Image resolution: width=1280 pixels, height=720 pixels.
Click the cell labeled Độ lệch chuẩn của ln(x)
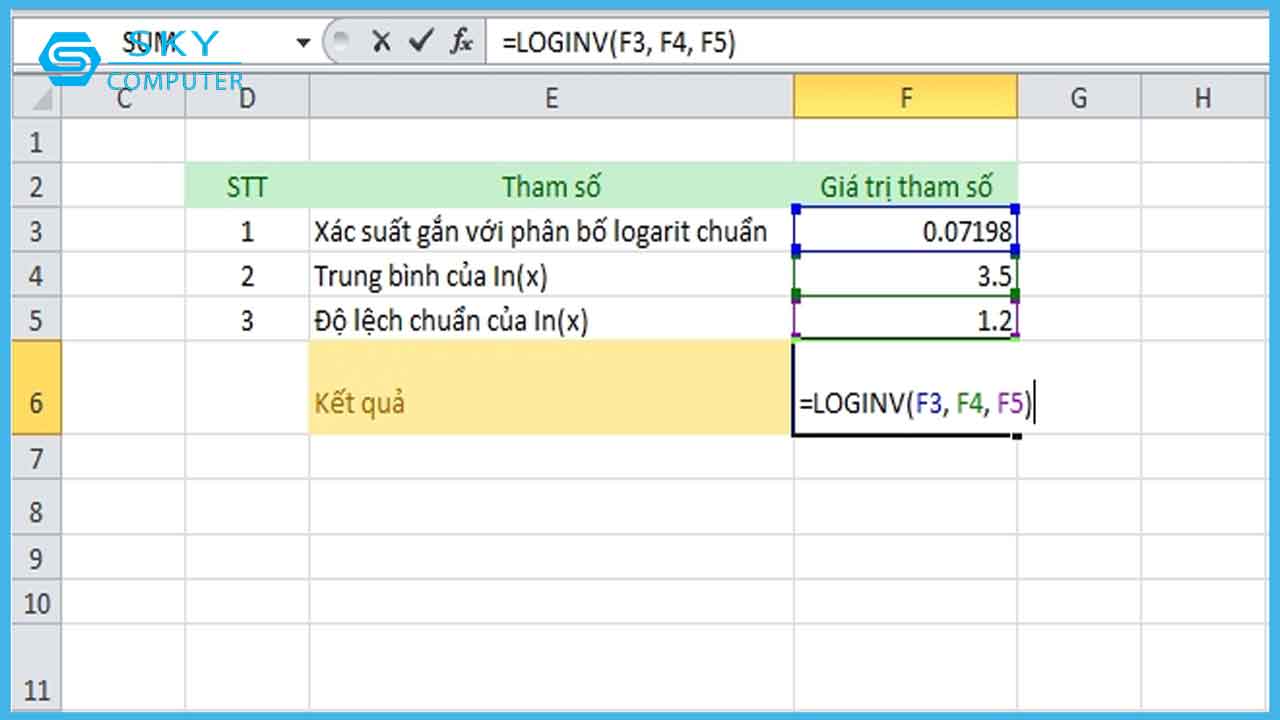(550, 321)
